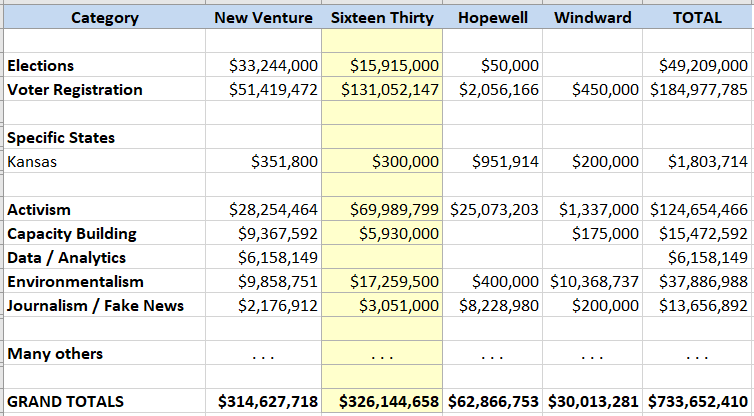Viewport: 754px width, 416px height.
Task: Click the $124,654,466 Activism total
Action: pos(699,210)
